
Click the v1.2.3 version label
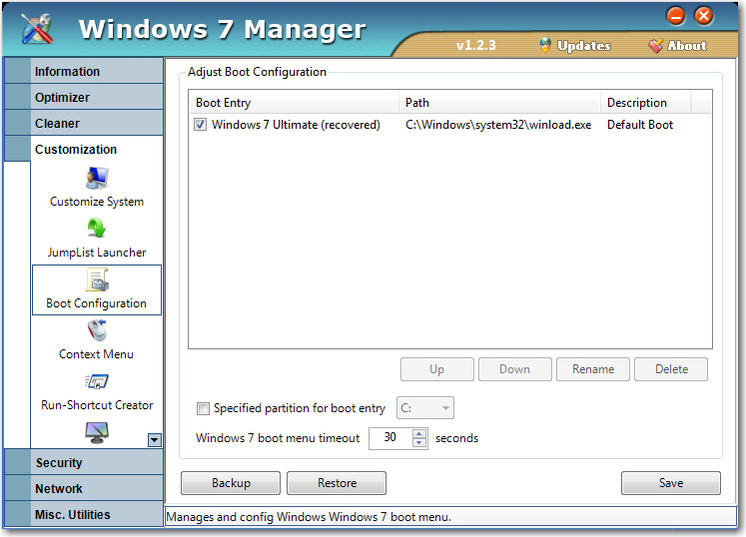[x=476, y=45]
